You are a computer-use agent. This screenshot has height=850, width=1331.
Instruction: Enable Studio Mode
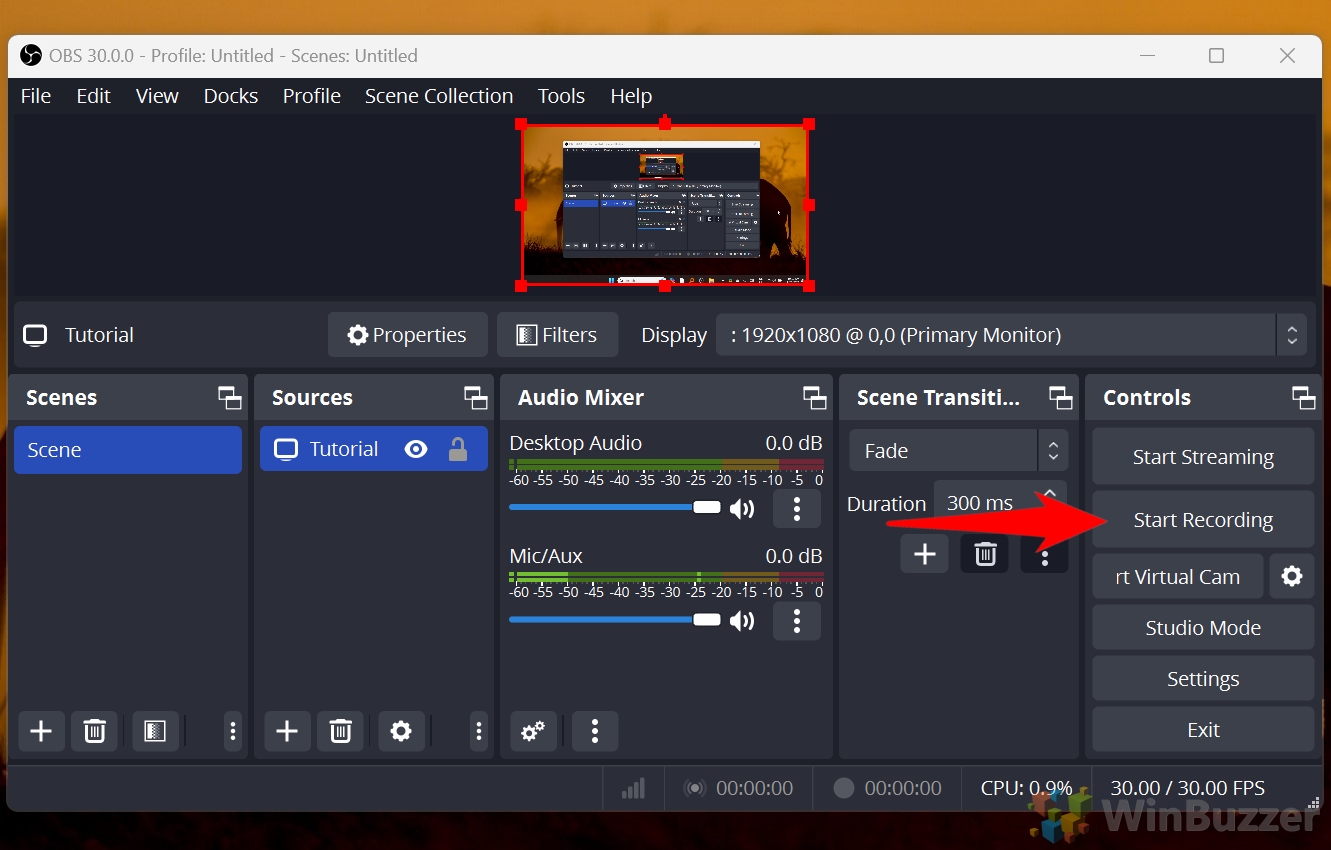(1203, 628)
